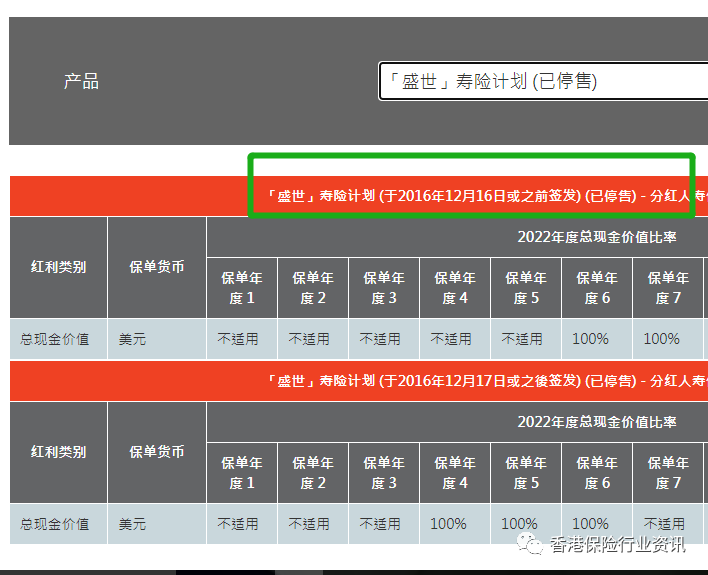The width and height of the screenshot is (708, 575).
Task: Click heading 于2016年12月16日或之前签发 plan title
Action: 487,196
